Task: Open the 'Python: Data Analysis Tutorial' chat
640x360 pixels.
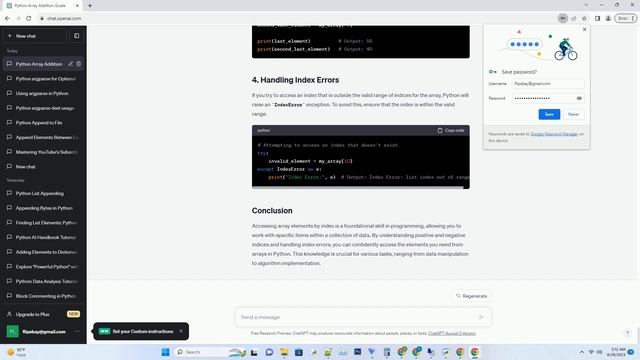Action: click(x=43, y=282)
